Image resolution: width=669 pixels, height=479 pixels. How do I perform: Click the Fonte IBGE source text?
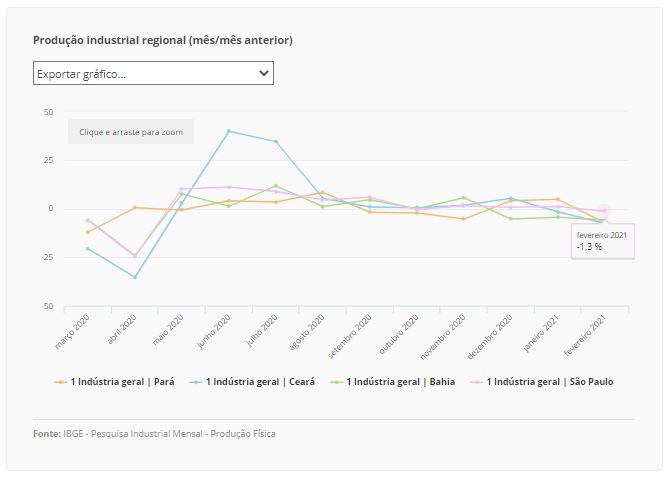[154, 434]
